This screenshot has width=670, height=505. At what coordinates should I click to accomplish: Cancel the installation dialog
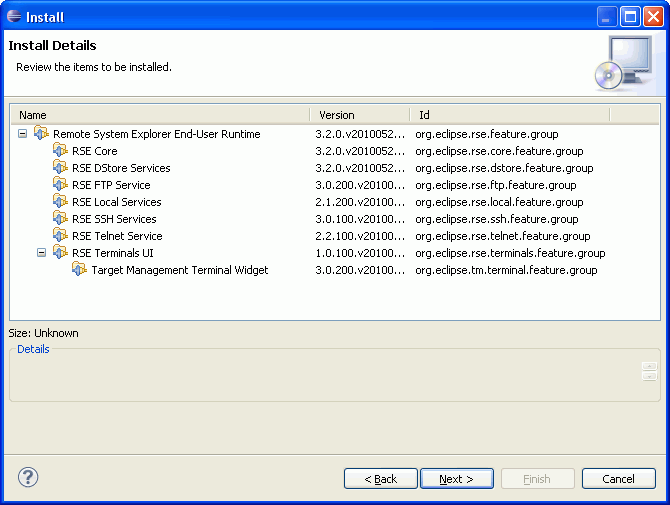coord(618,479)
